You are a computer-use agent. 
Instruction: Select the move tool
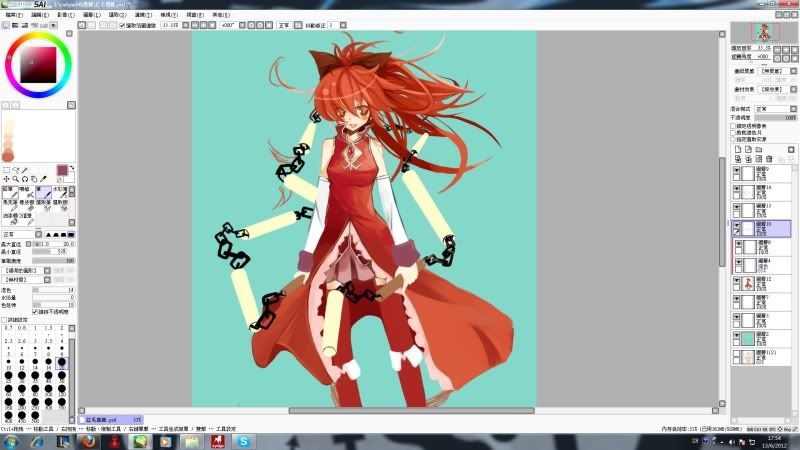[x=6, y=179]
